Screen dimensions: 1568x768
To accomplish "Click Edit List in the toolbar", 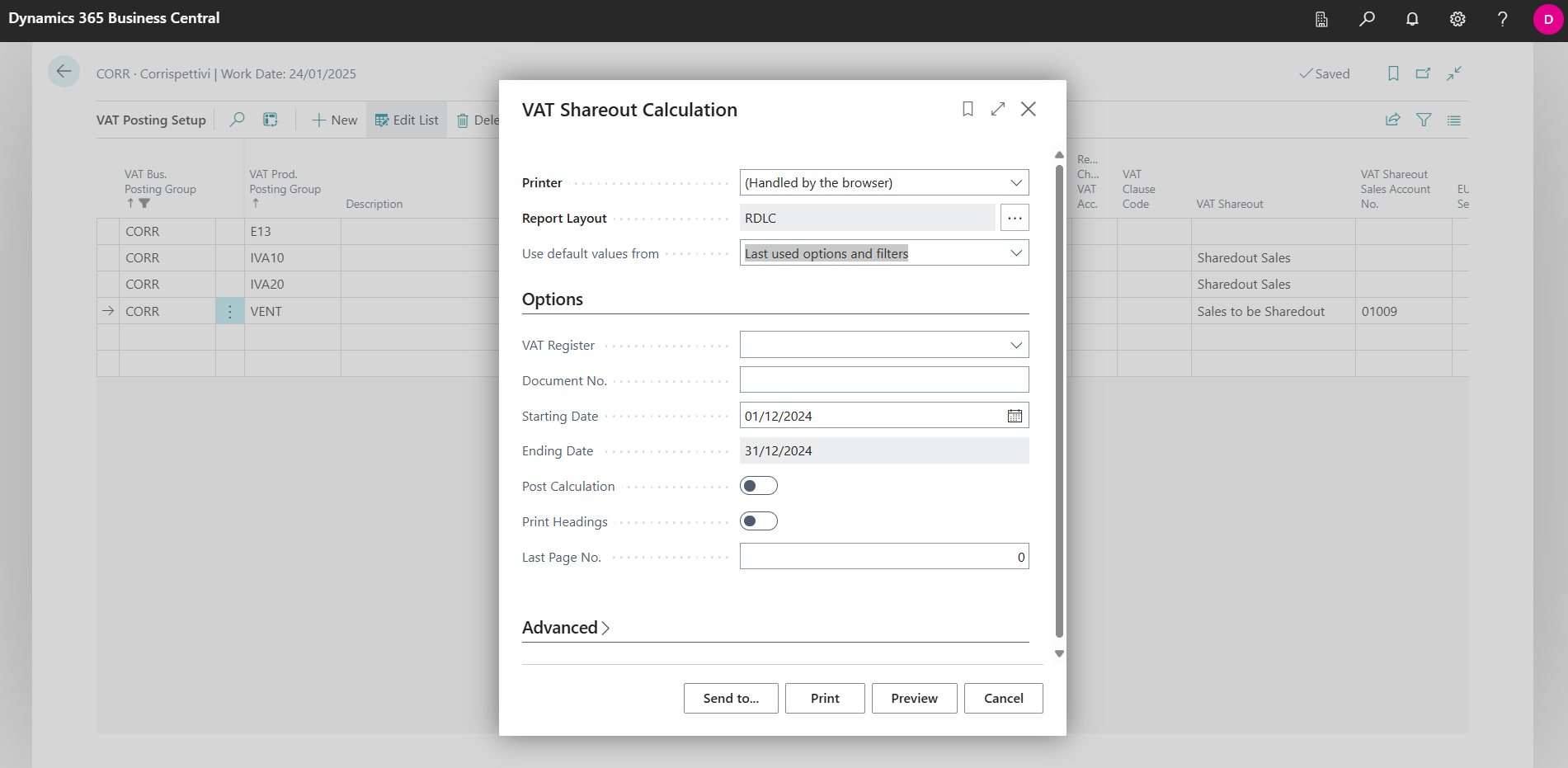I will 407,120.
